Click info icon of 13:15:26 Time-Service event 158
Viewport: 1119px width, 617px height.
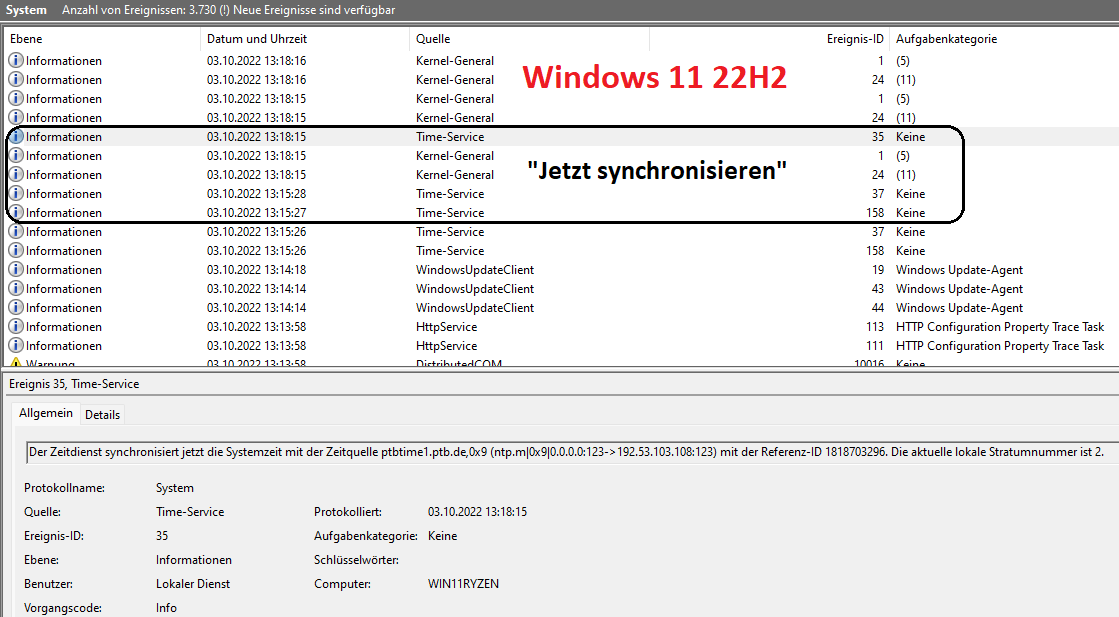pos(16,250)
